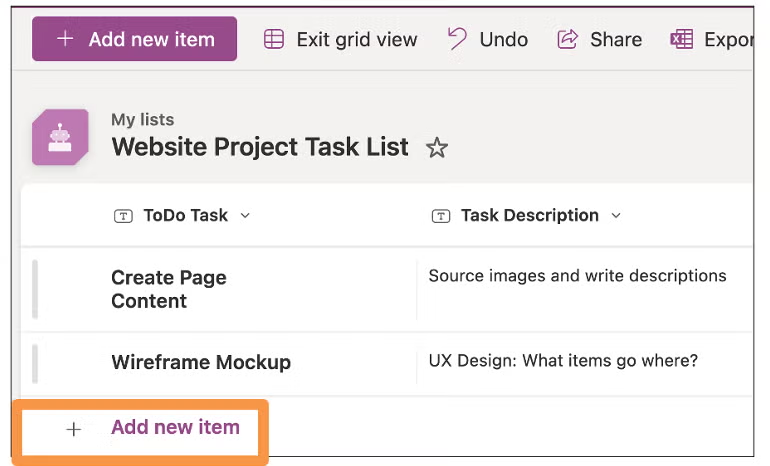Expand the ToDo Task column dropdown

246,215
